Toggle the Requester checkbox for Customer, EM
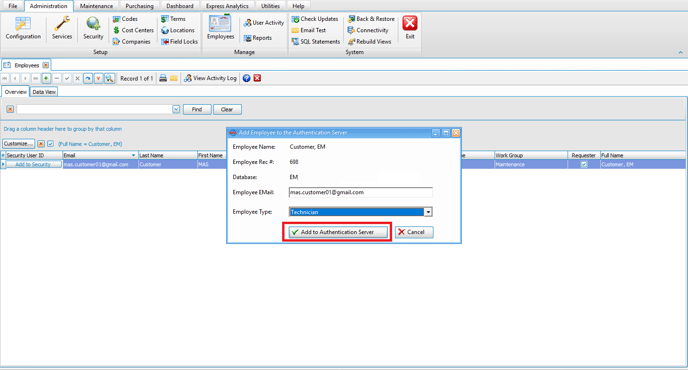Screen dimensions: 688x370 [584, 165]
